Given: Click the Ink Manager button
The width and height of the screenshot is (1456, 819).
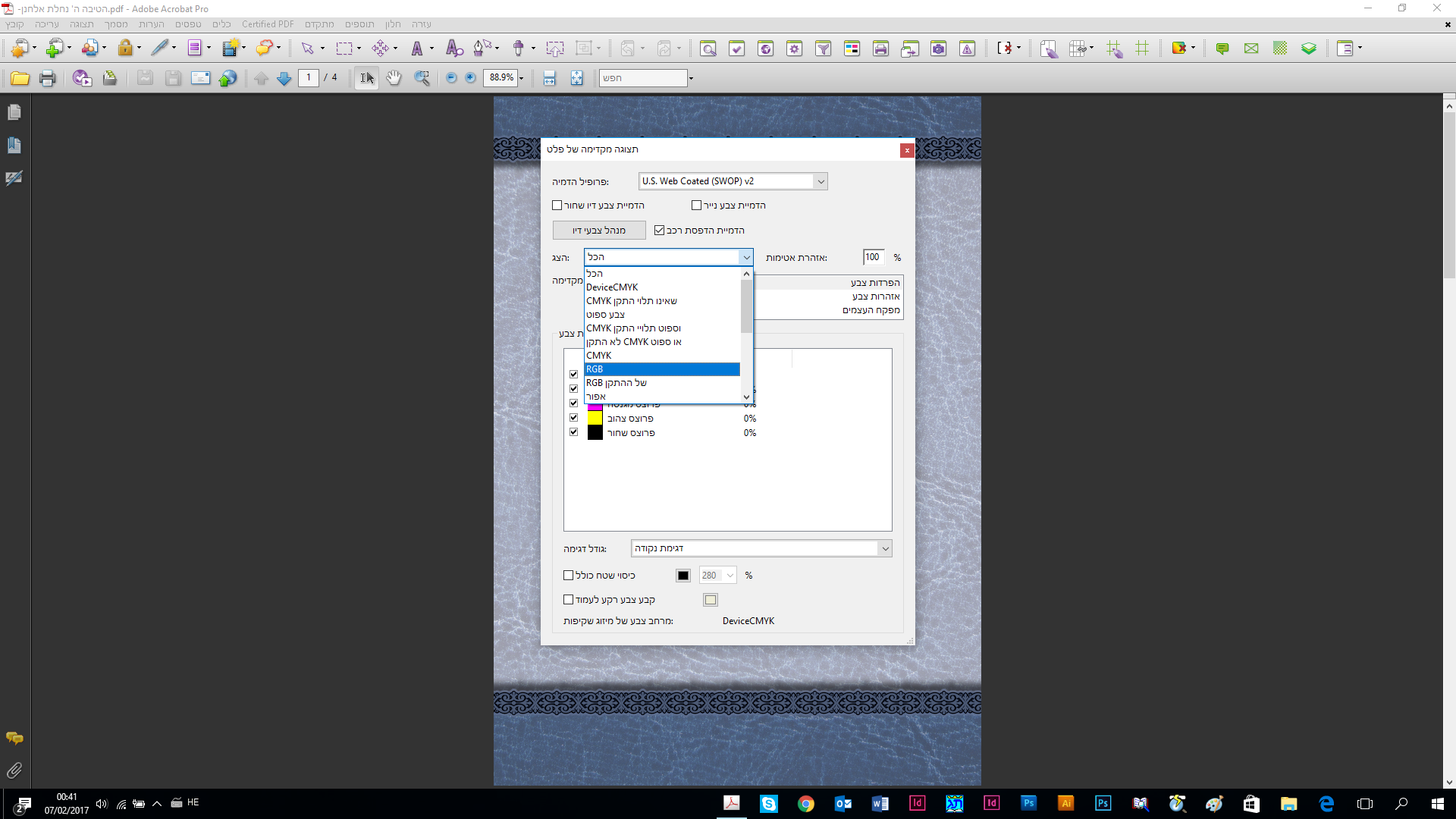Looking at the screenshot, I should [x=599, y=231].
